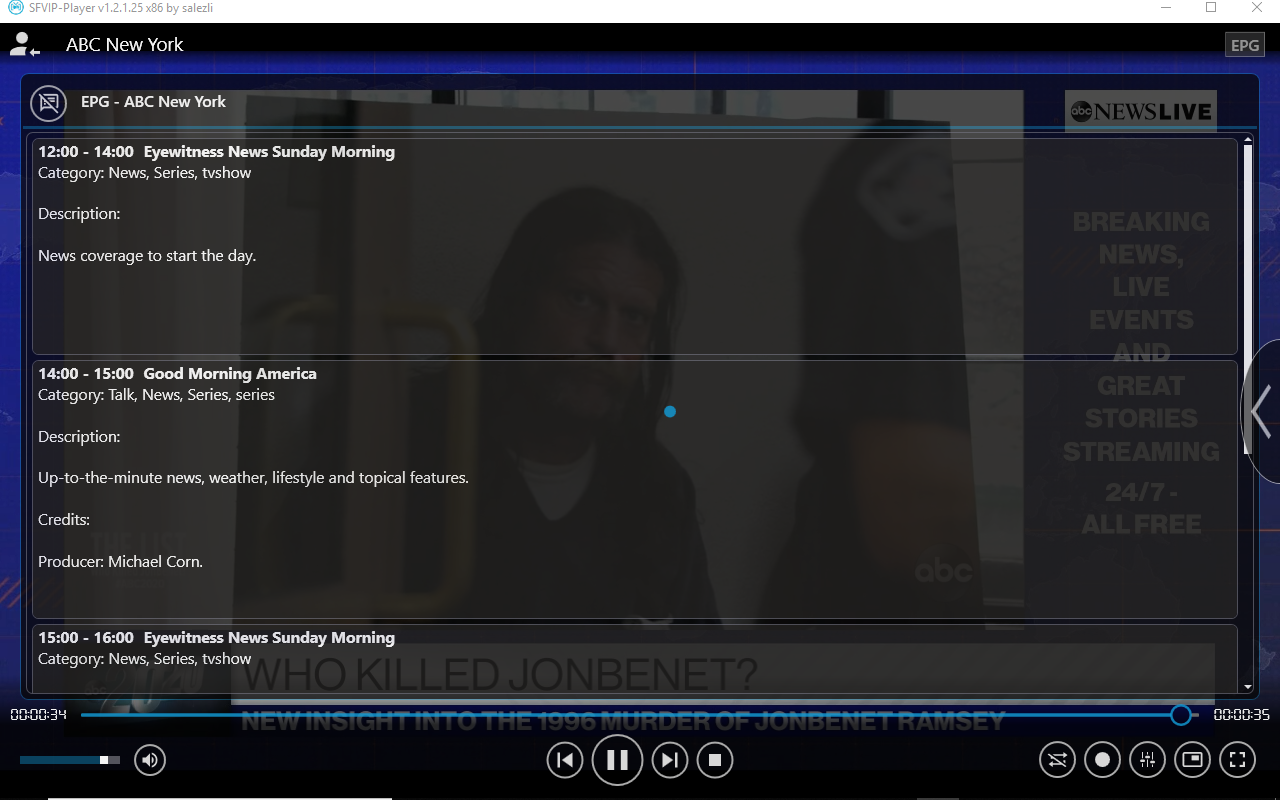Skip to the next channel
Screen dimensions: 1280x800
[670, 760]
